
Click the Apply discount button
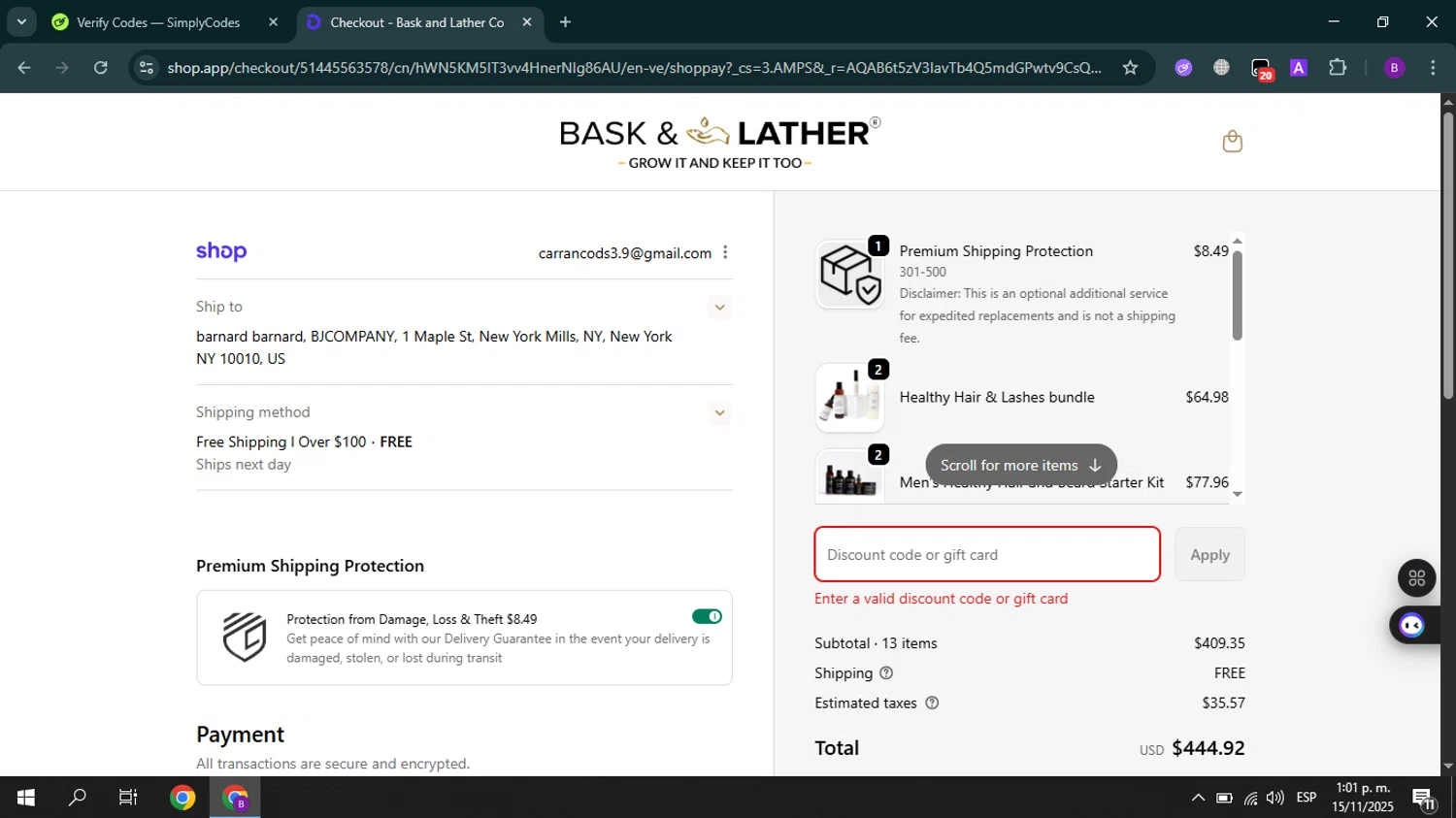[1209, 555]
